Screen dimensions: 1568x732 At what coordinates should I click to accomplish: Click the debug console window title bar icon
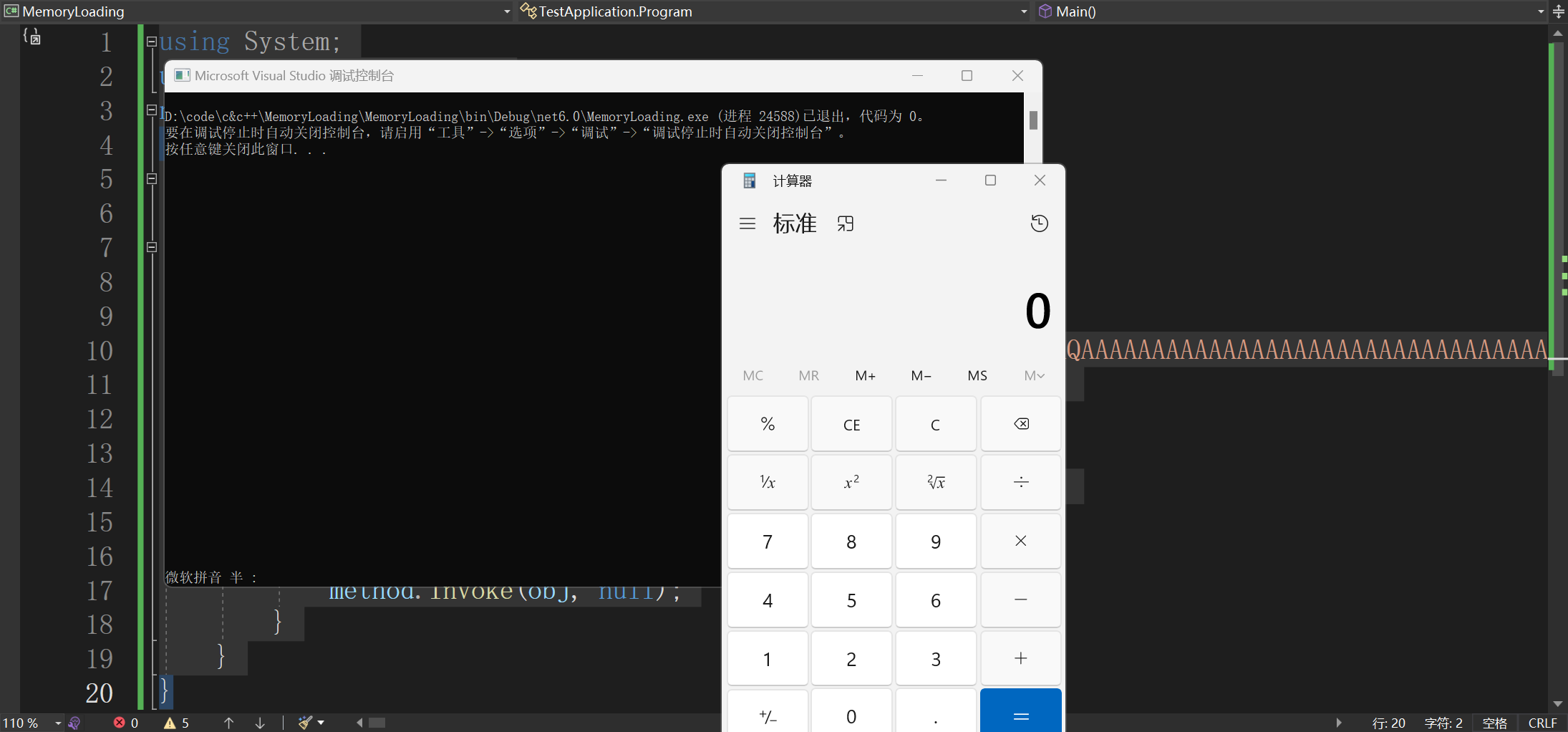tap(183, 75)
